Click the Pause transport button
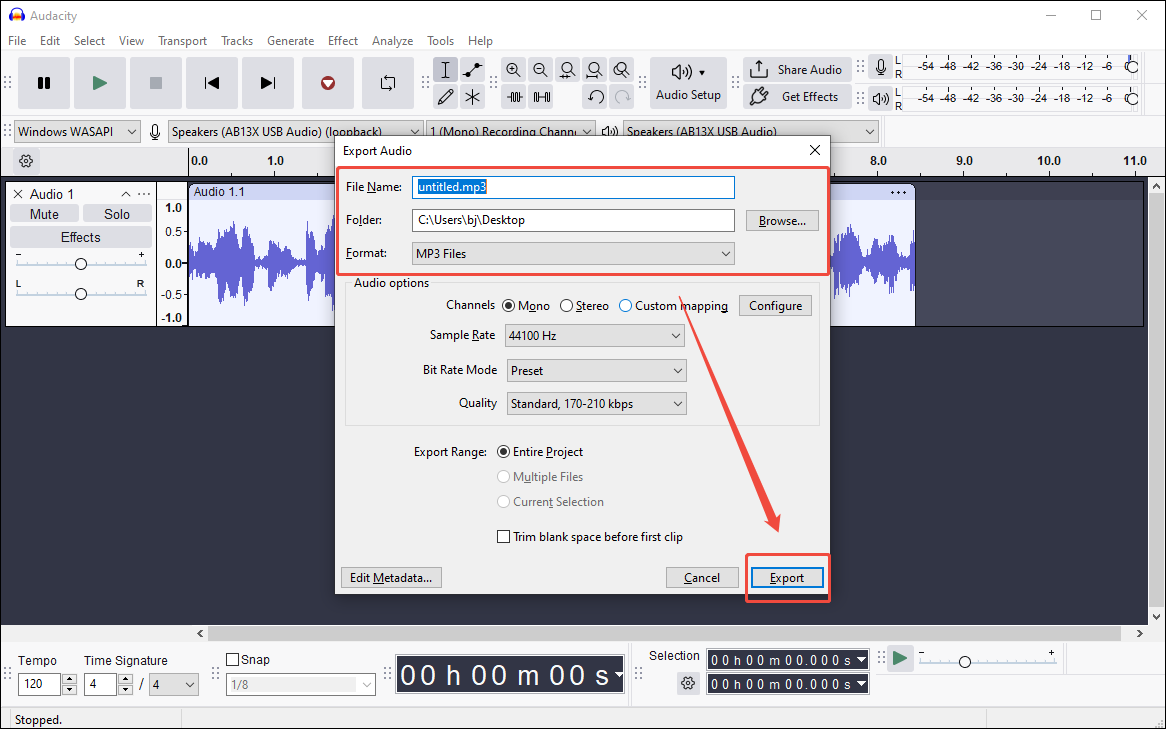 point(44,83)
